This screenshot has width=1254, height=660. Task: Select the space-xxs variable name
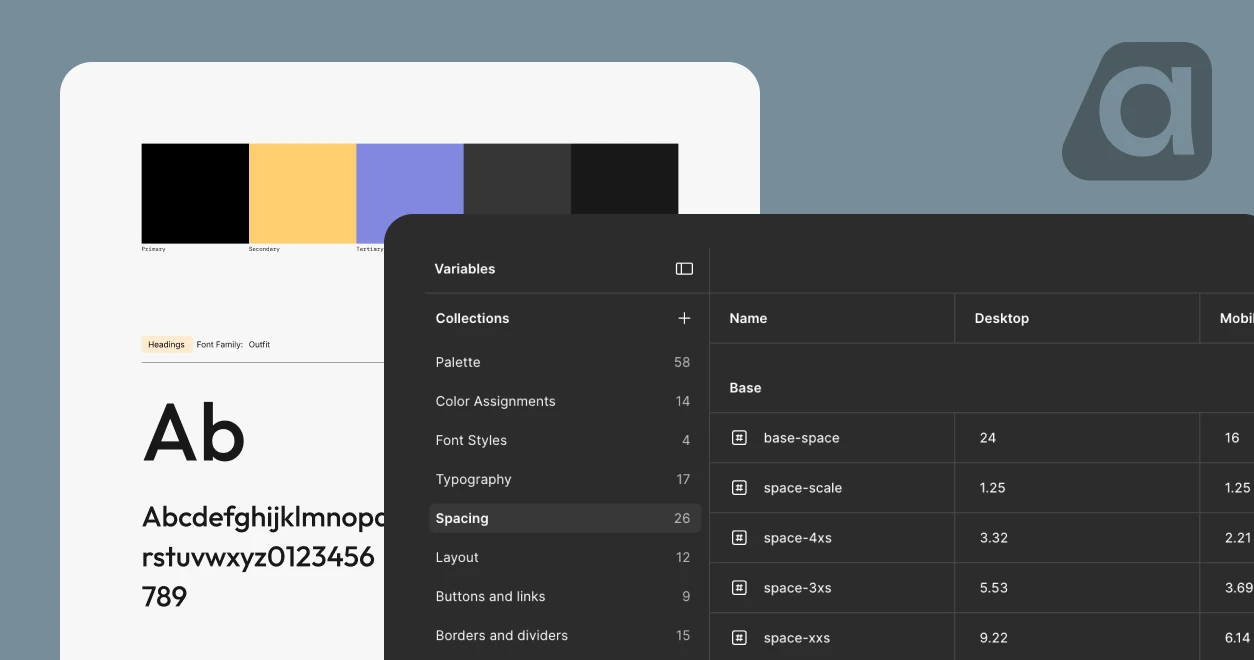(796, 638)
